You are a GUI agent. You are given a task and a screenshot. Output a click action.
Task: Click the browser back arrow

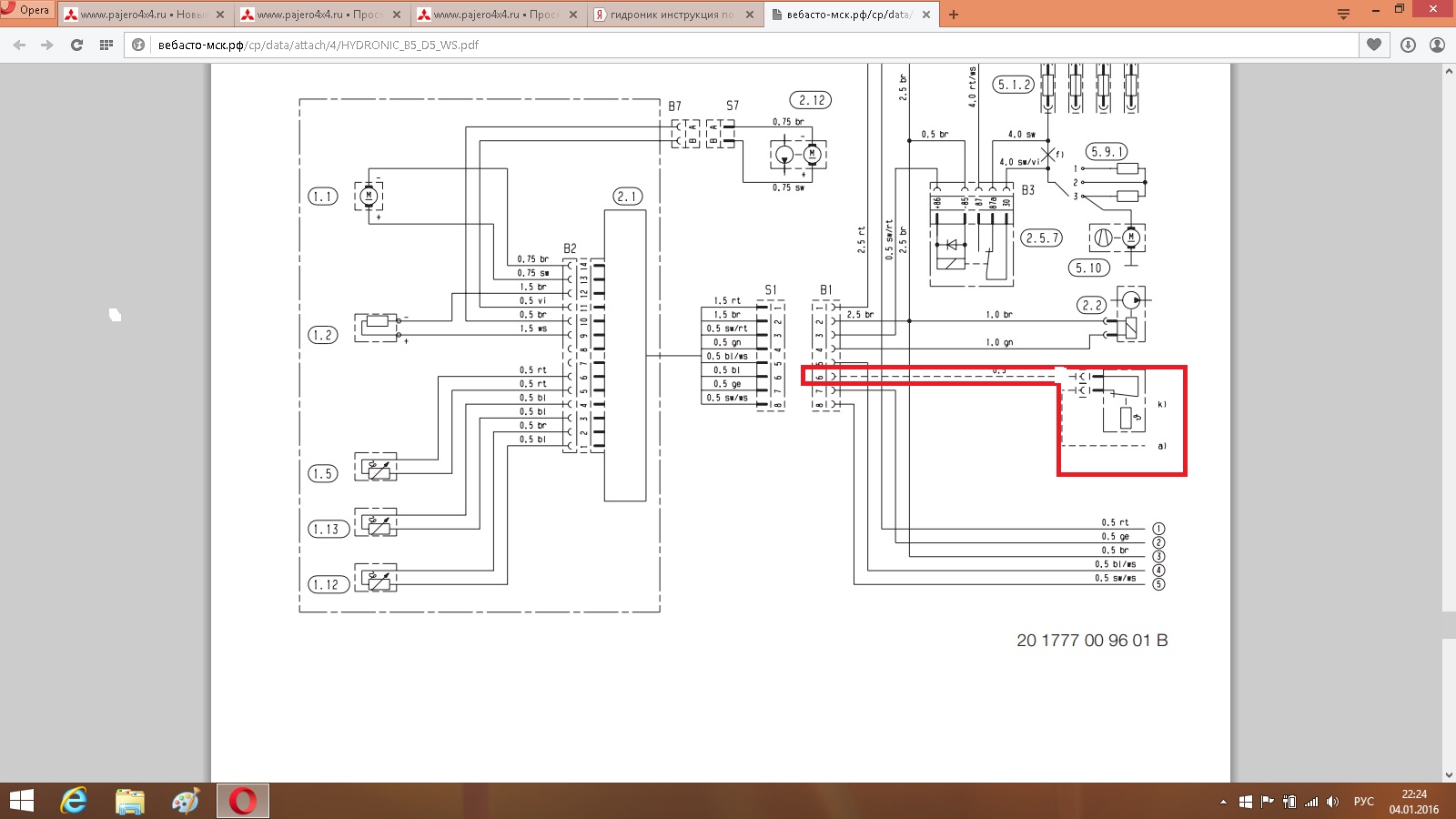click(19, 45)
